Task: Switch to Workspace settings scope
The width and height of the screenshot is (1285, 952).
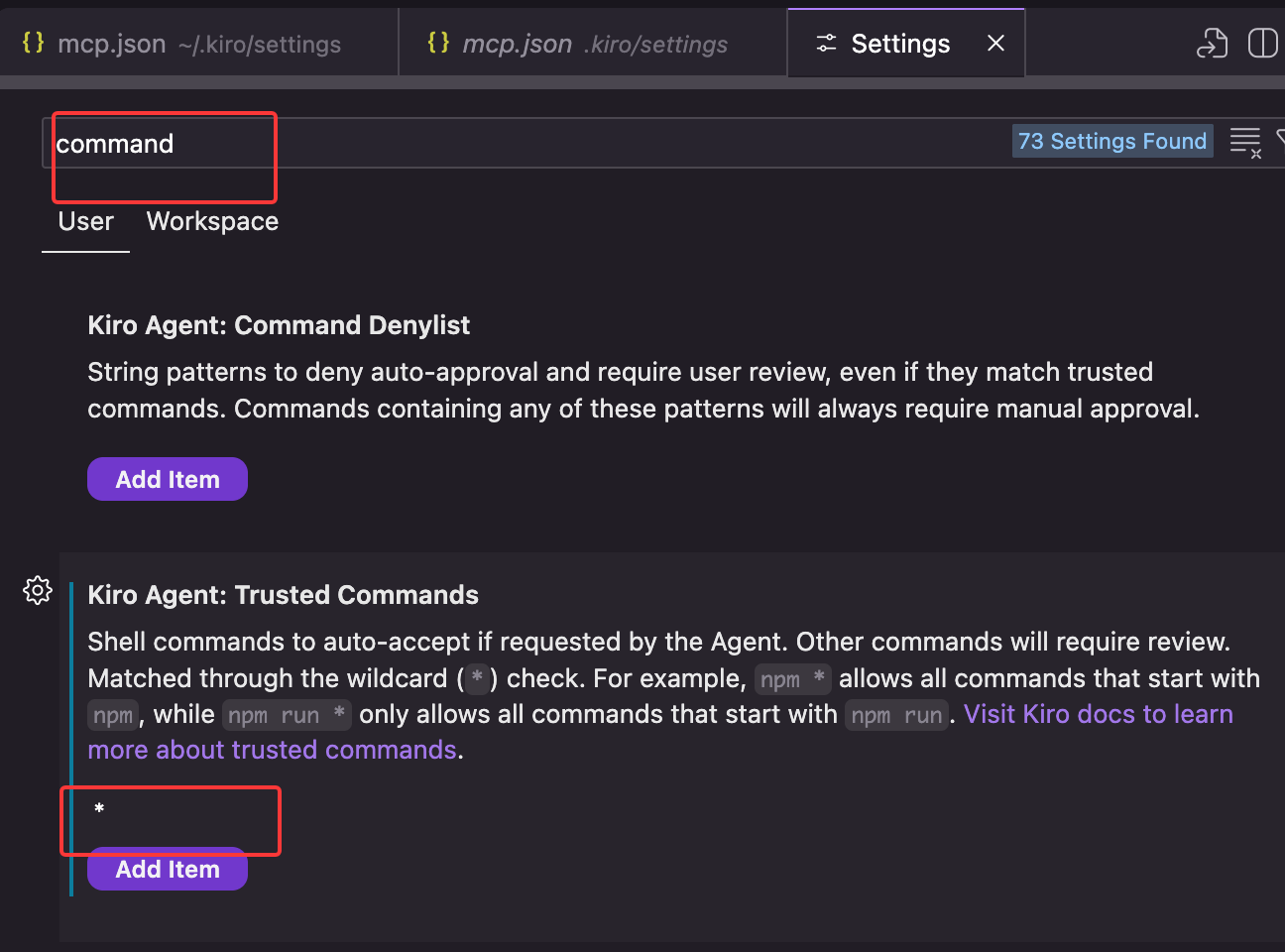Action: pyautogui.click(x=212, y=221)
